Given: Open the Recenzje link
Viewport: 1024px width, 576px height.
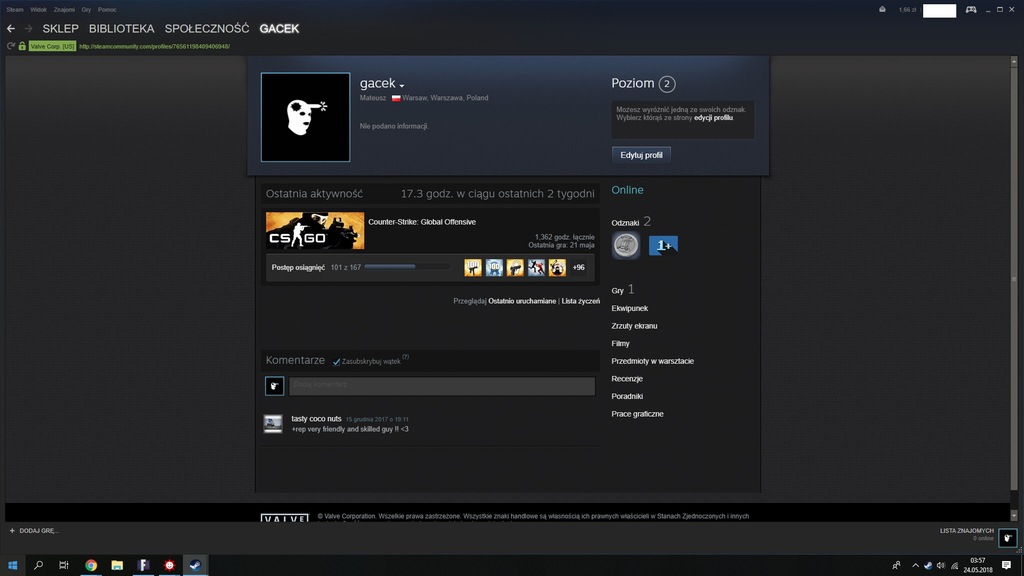Looking at the screenshot, I should coord(627,379).
